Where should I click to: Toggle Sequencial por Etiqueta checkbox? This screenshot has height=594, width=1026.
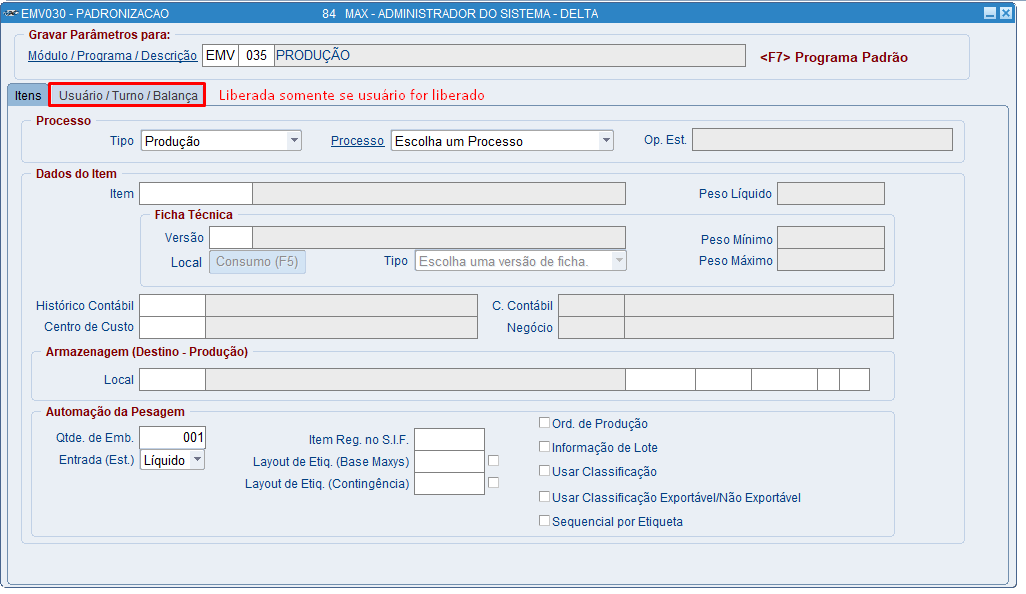[544, 521]
